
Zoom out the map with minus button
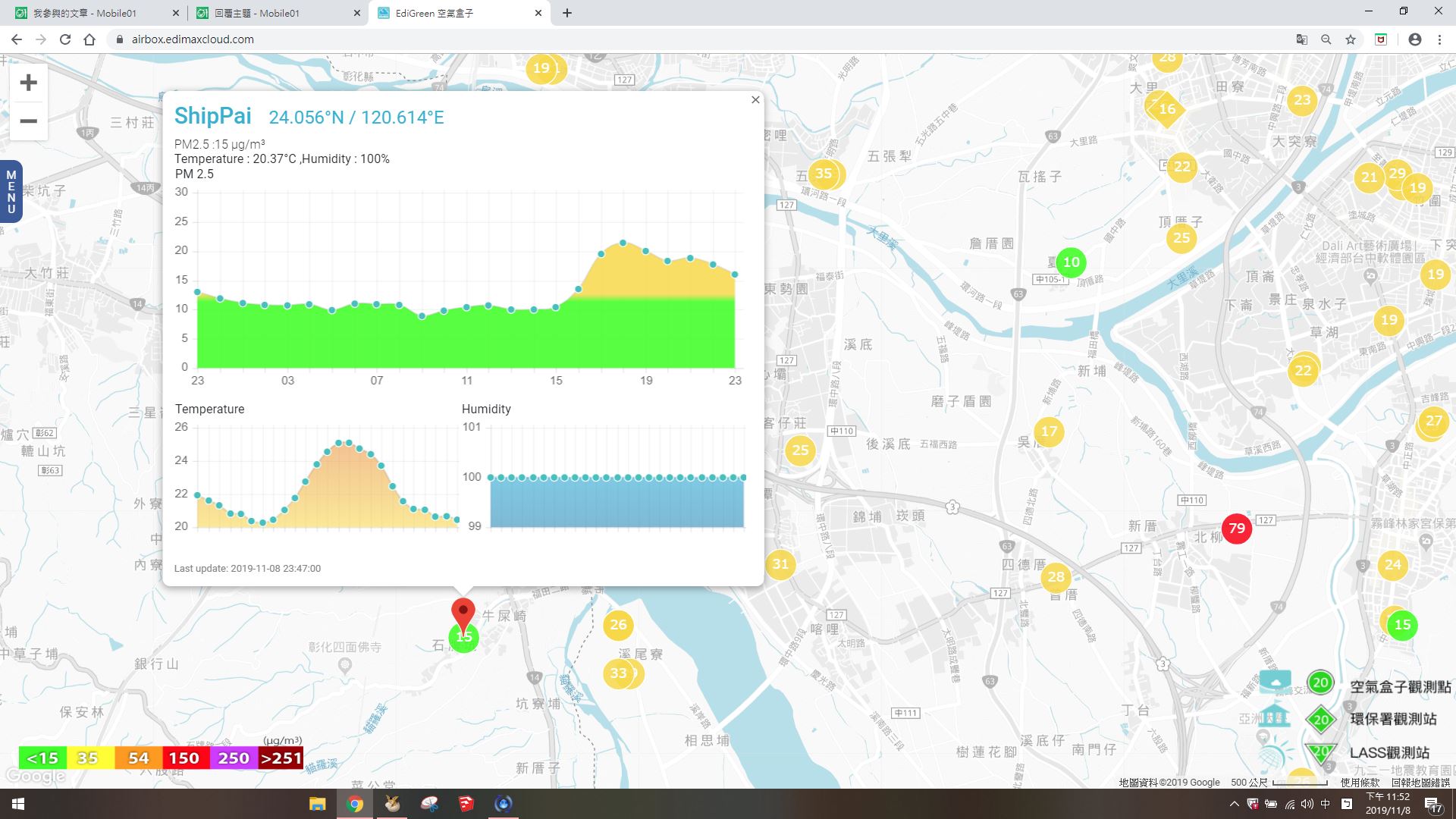pos(28,121)
